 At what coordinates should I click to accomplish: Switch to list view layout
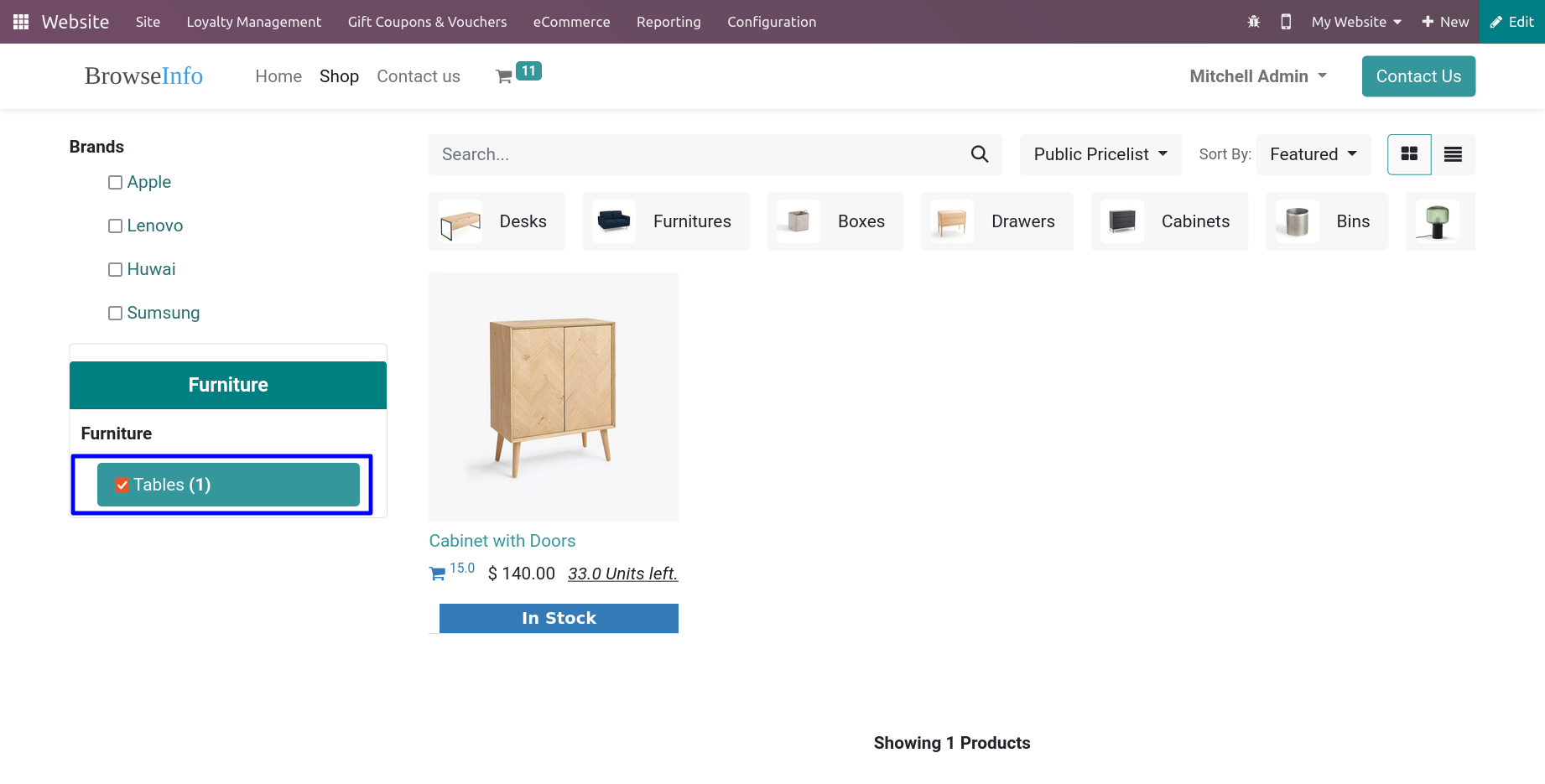[x=1453, y=154]
